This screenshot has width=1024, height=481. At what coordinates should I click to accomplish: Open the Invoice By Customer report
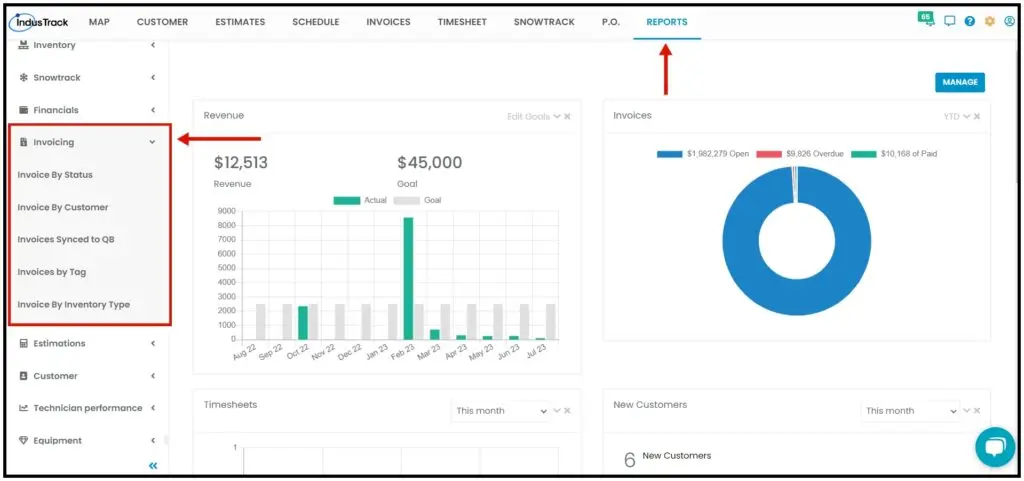coord(63,208)
